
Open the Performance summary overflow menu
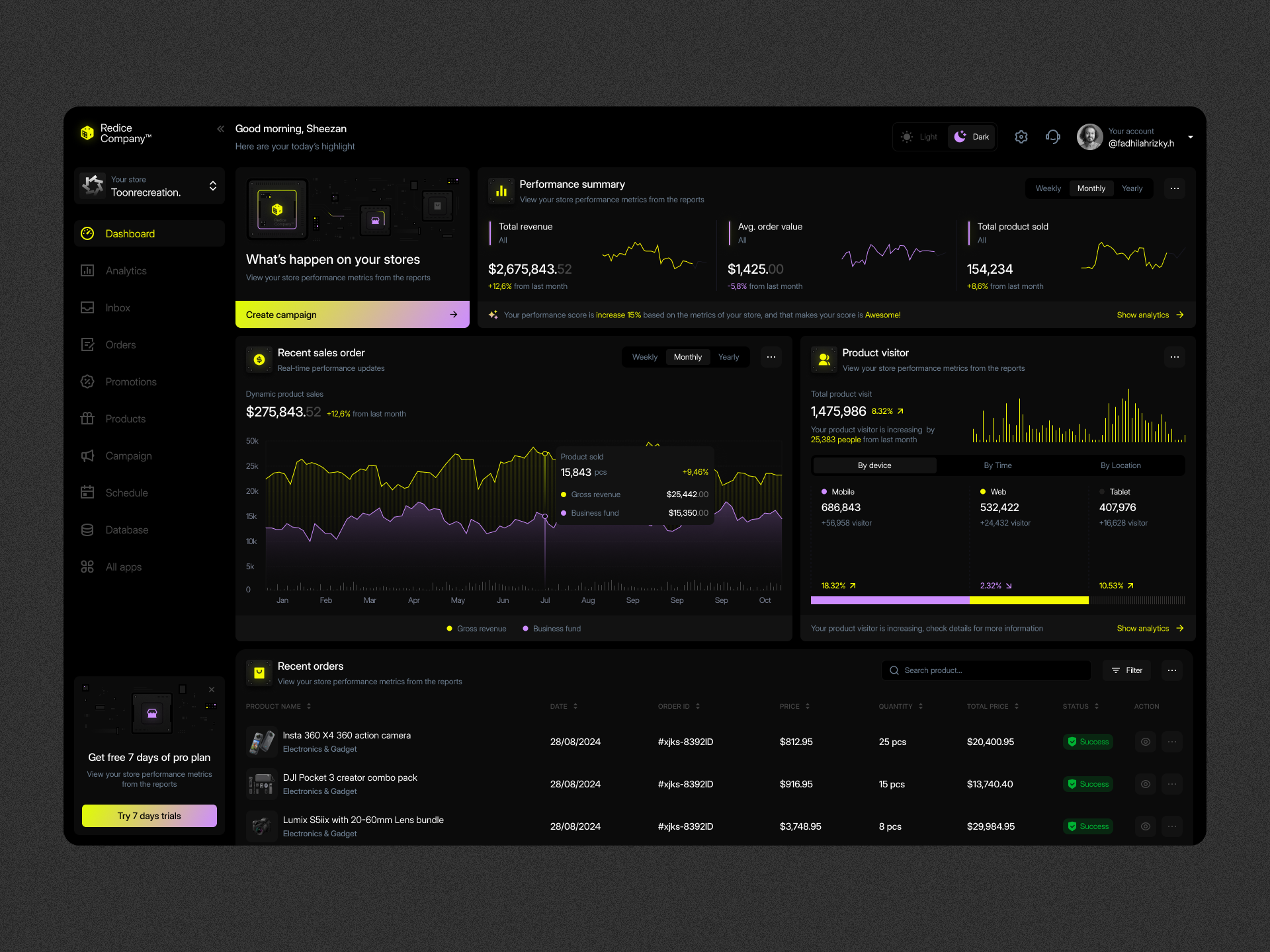pyautogui.click(x=1174, y=188)
